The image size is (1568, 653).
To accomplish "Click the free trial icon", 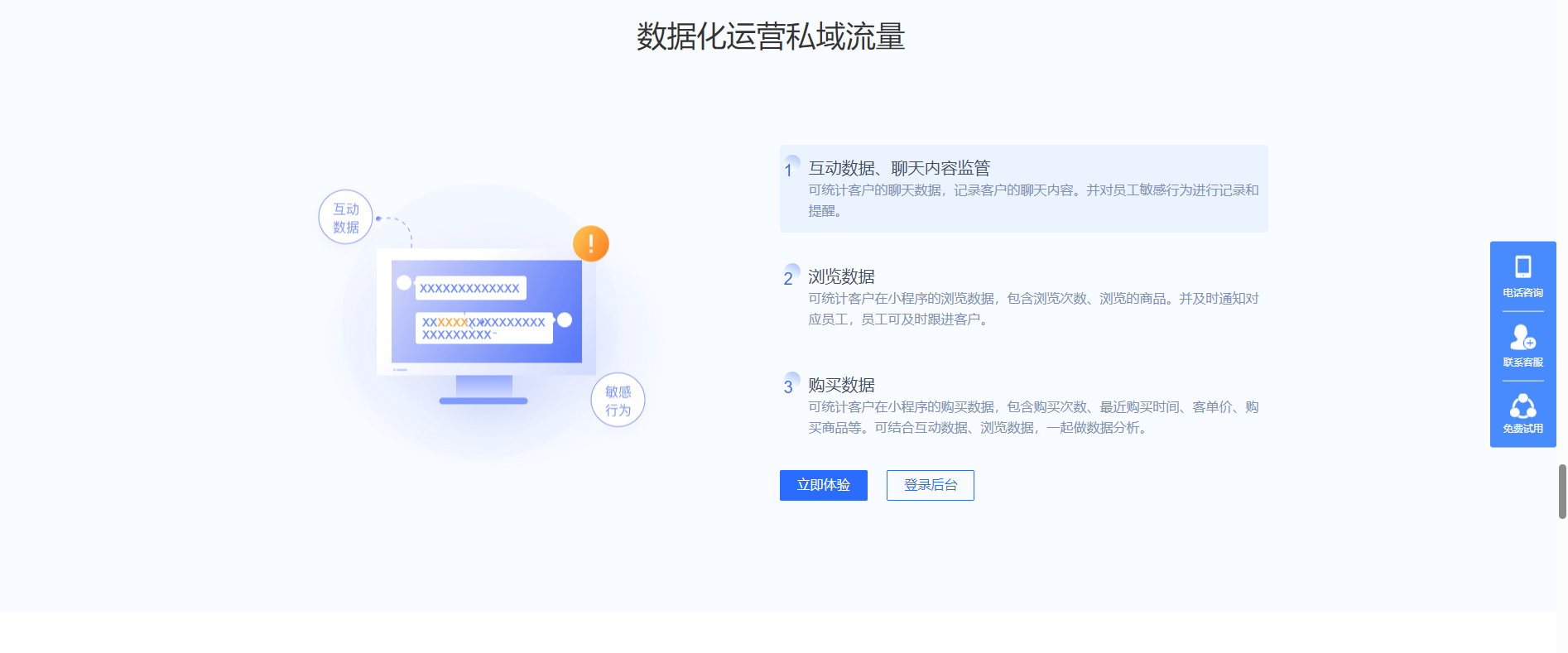I will (1522, 406).
